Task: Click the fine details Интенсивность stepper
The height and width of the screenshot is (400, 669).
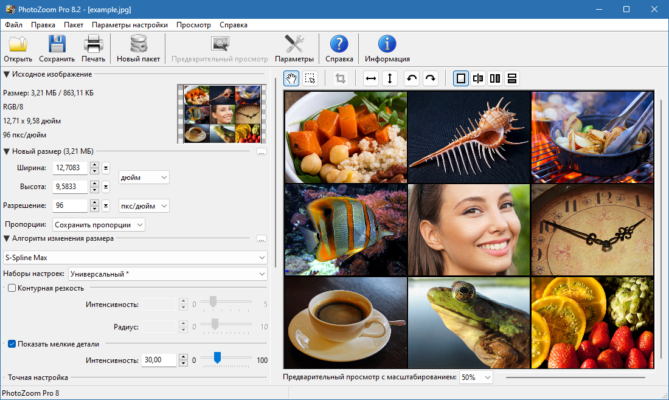Action: [183, 360]
